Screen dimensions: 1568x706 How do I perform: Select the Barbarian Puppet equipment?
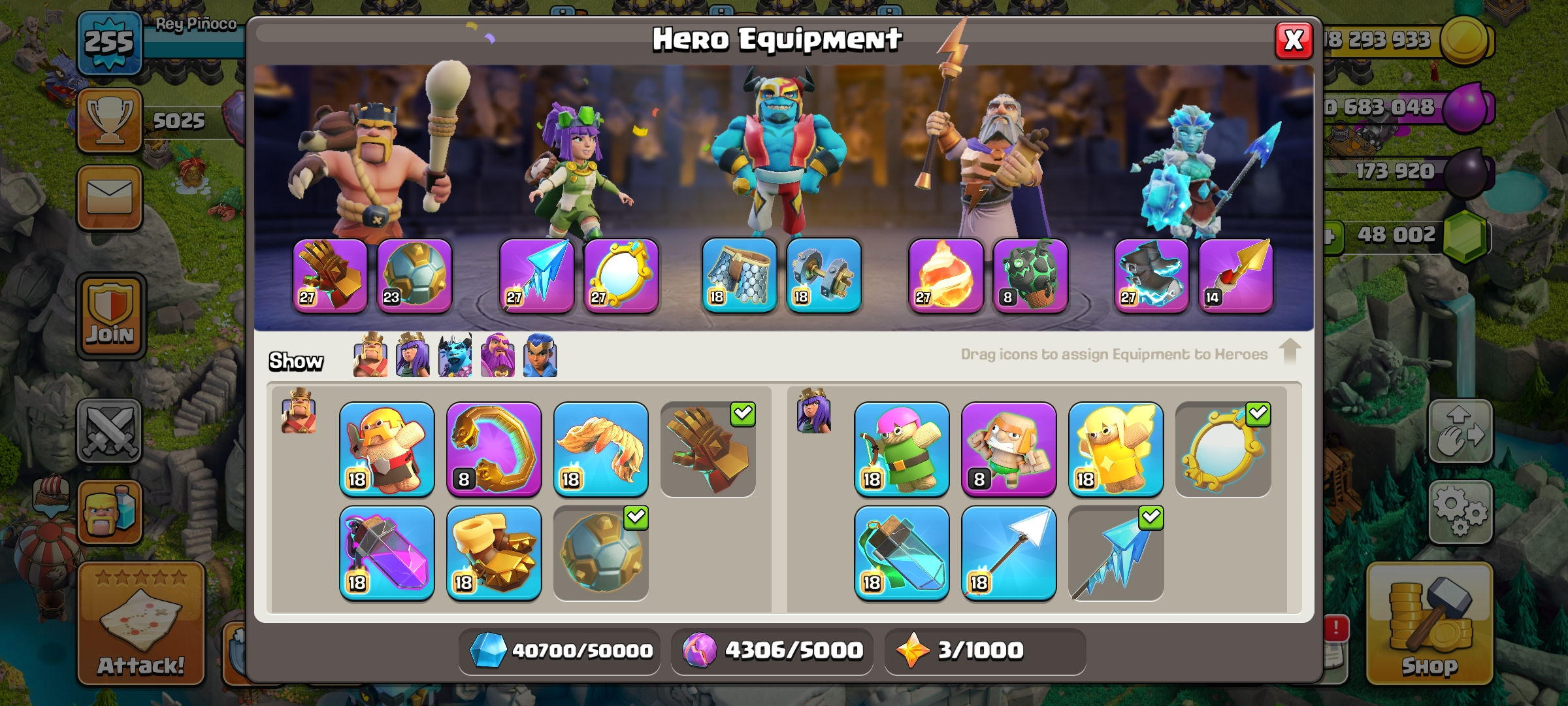pos(387,450)
